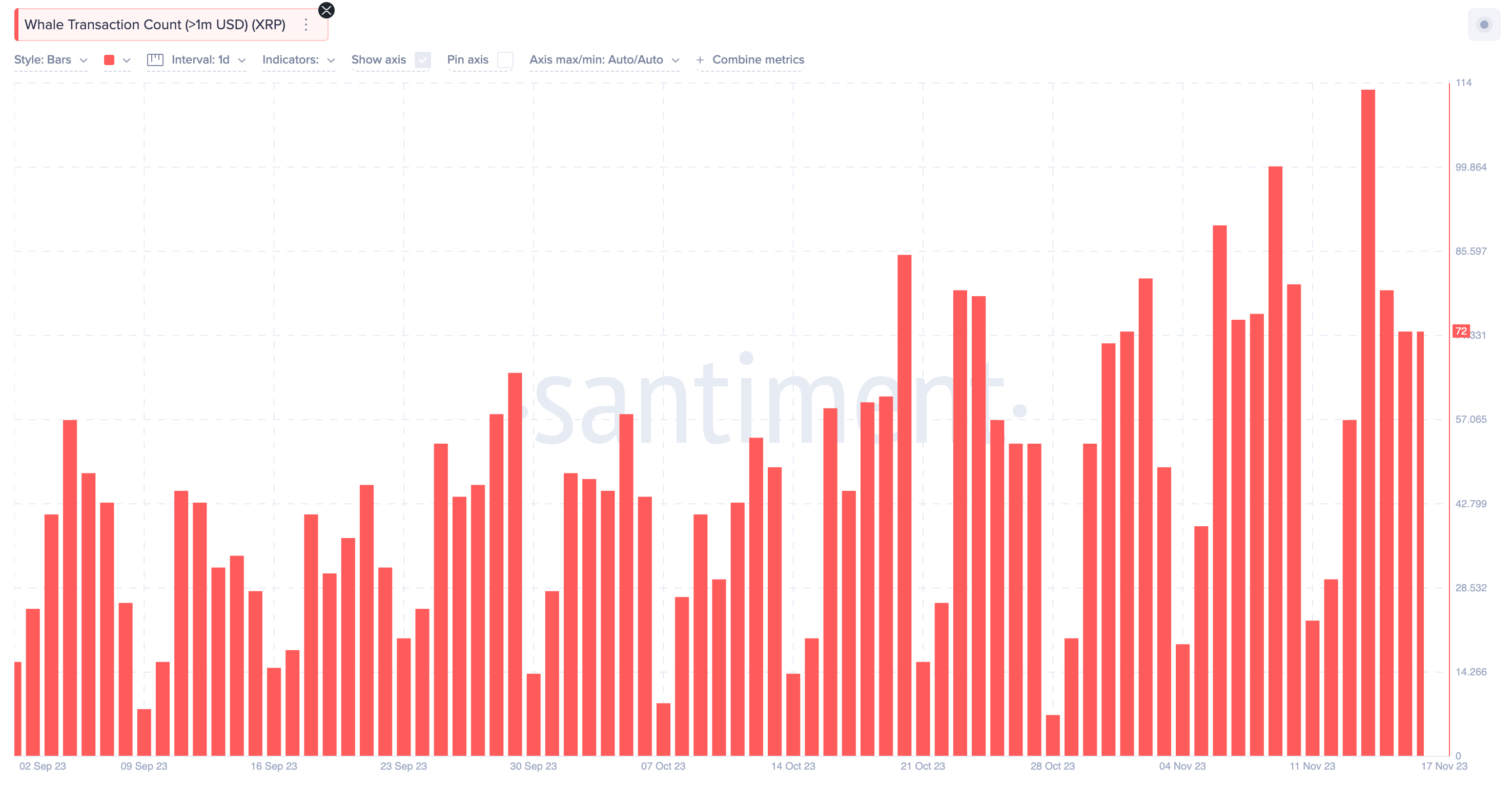Enable the Pin axis checkbox
The image size is (1512, 785).
(505, 60)
